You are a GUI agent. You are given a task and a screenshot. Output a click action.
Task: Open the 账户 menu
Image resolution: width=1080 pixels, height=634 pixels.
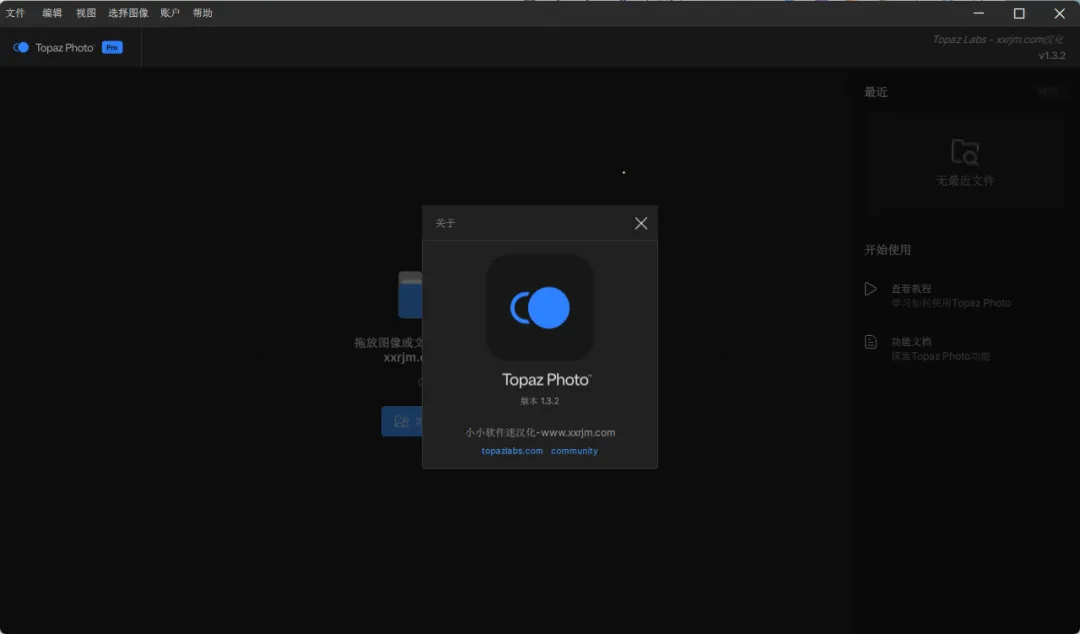pyautogui.click(x=170, y=13)
